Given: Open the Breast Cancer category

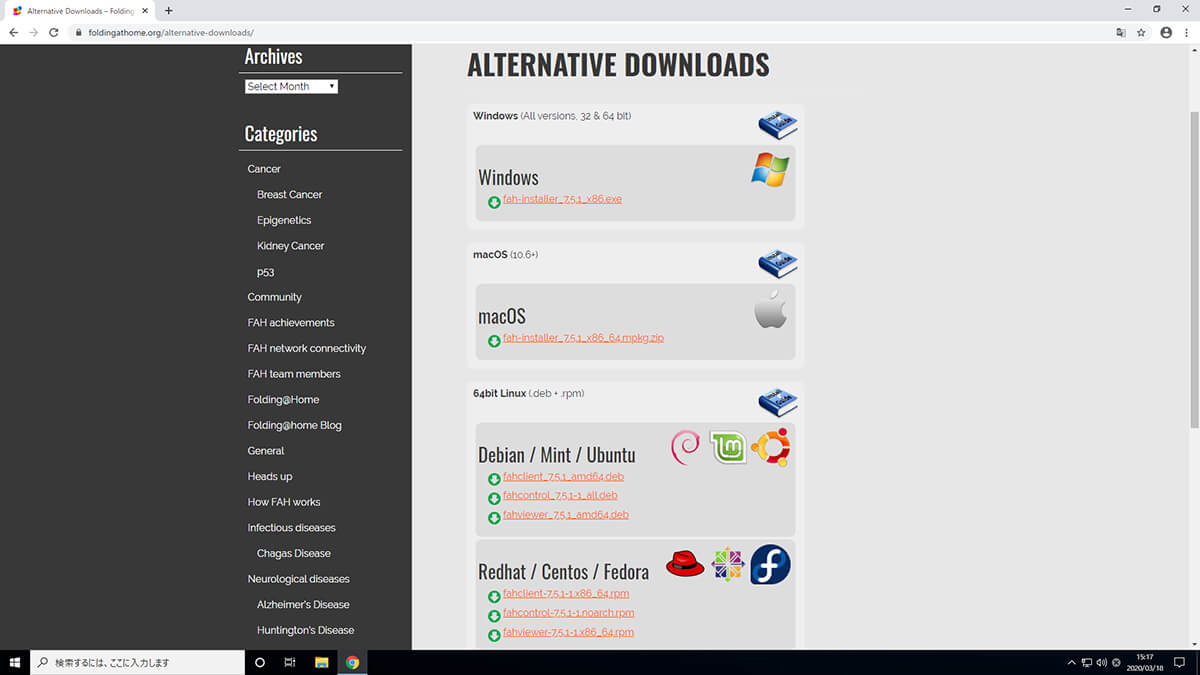Looking at the screenshot, I should point(289,195).
